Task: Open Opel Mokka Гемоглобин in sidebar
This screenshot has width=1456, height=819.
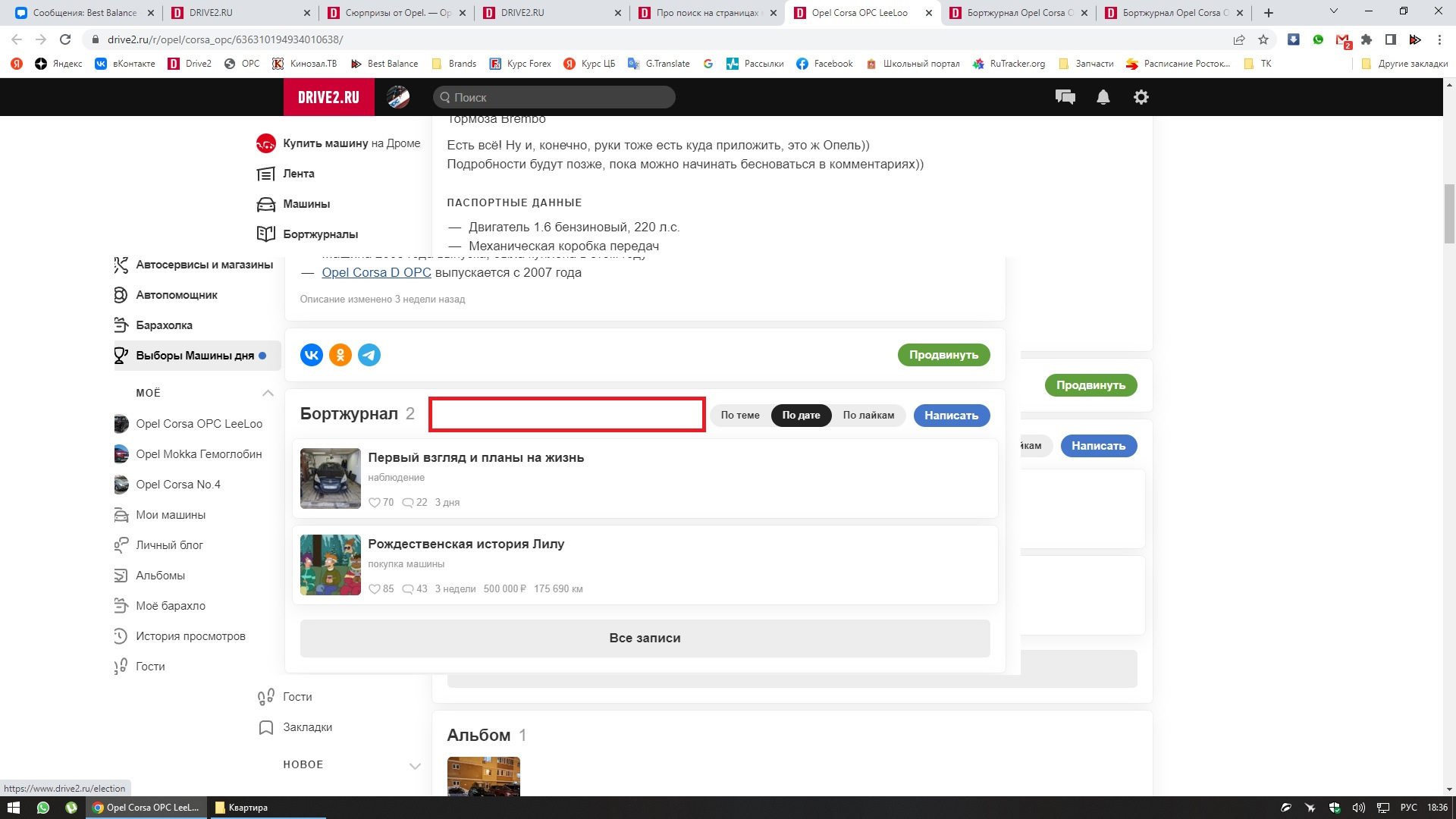Action: [x=199, y=454]
